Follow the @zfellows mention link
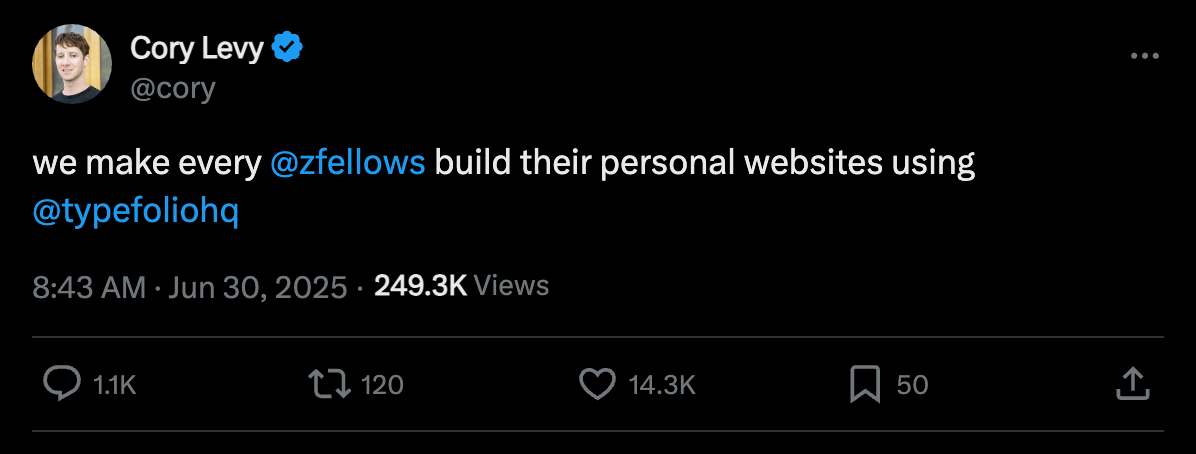 348,163
